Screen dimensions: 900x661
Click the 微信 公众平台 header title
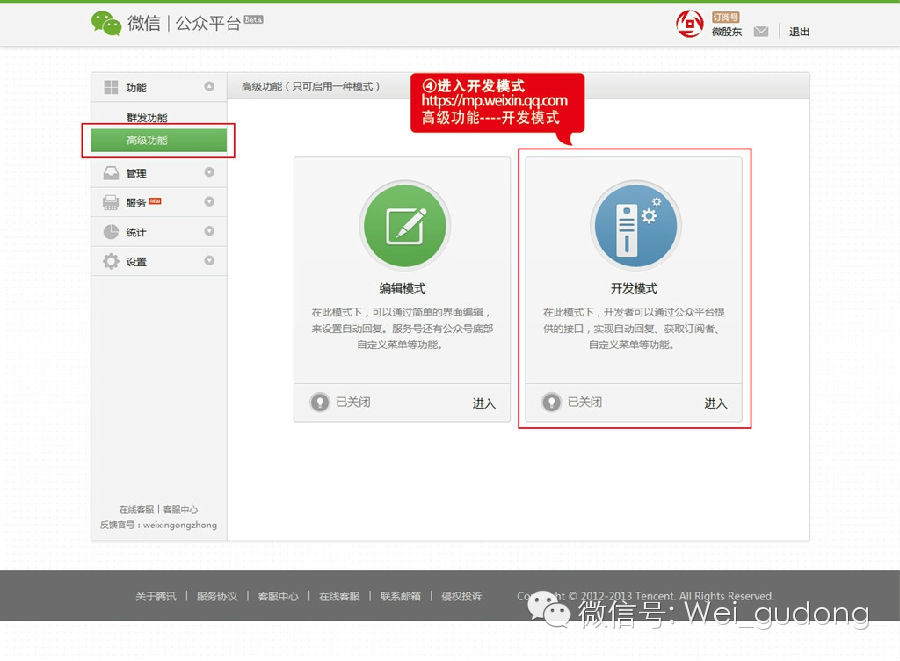(184, 24)
